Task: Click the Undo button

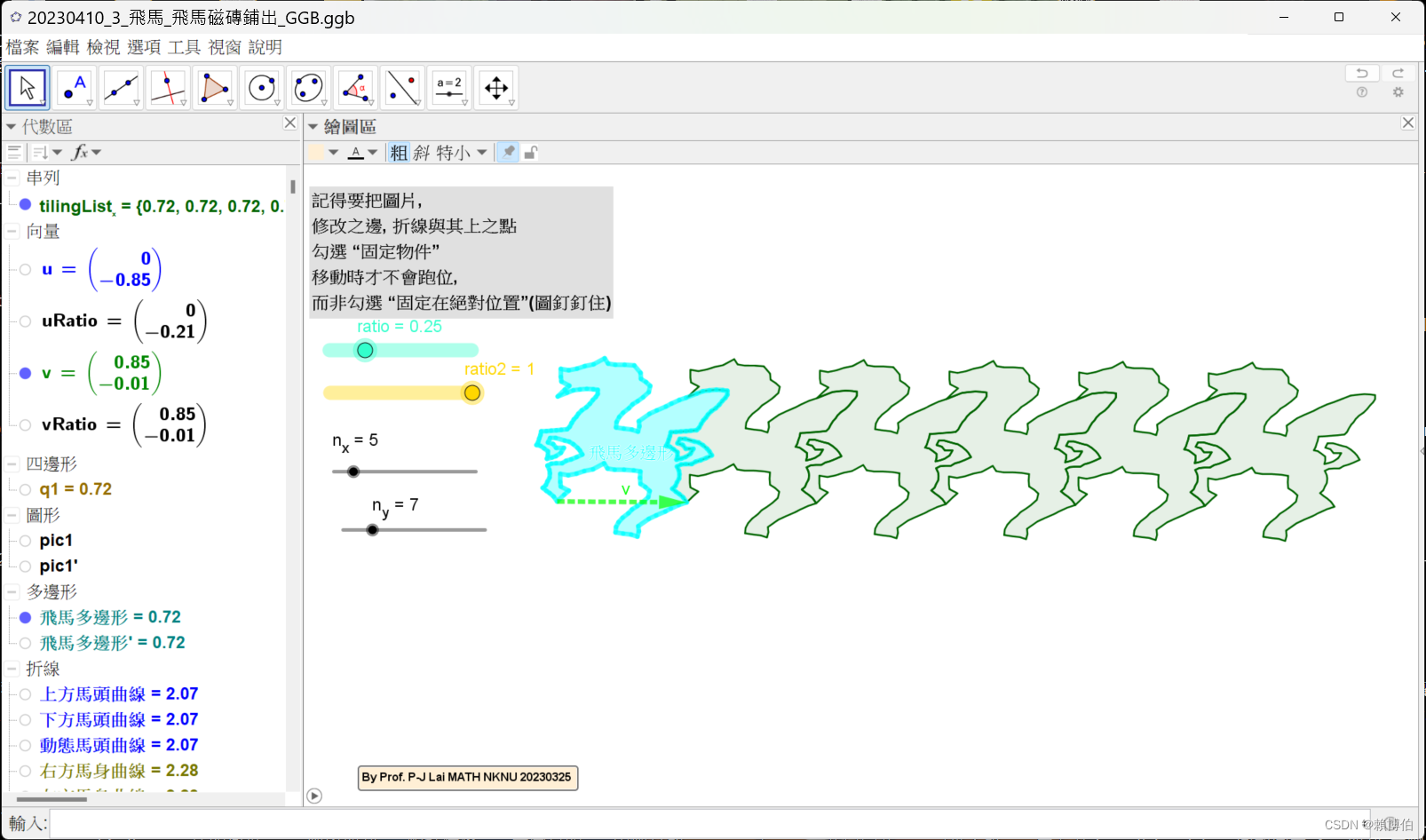Action: 1362,73
